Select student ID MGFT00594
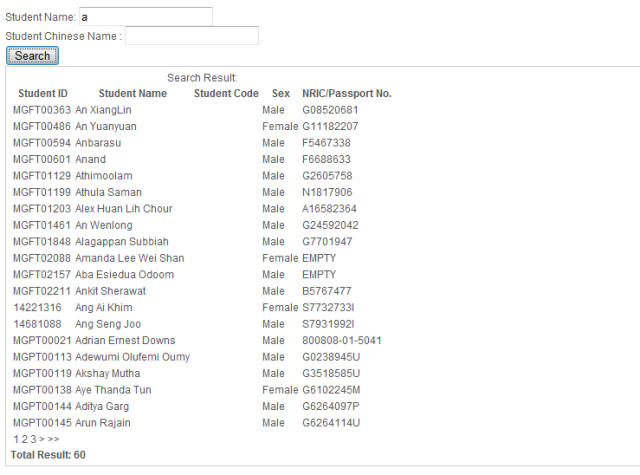This screenshot has height=475, width=640. (x=42, y=143)
